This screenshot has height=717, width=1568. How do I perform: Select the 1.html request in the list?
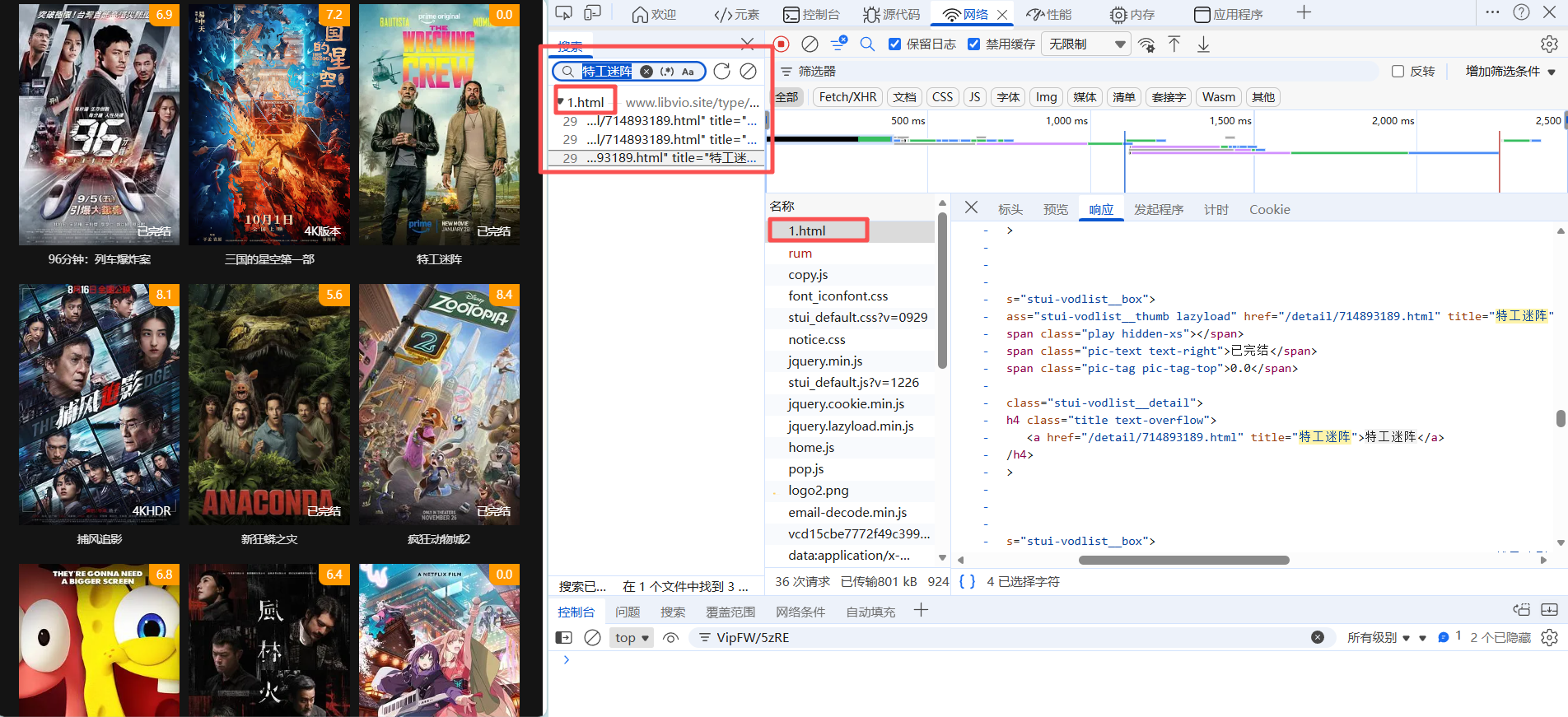click(852, 231)
